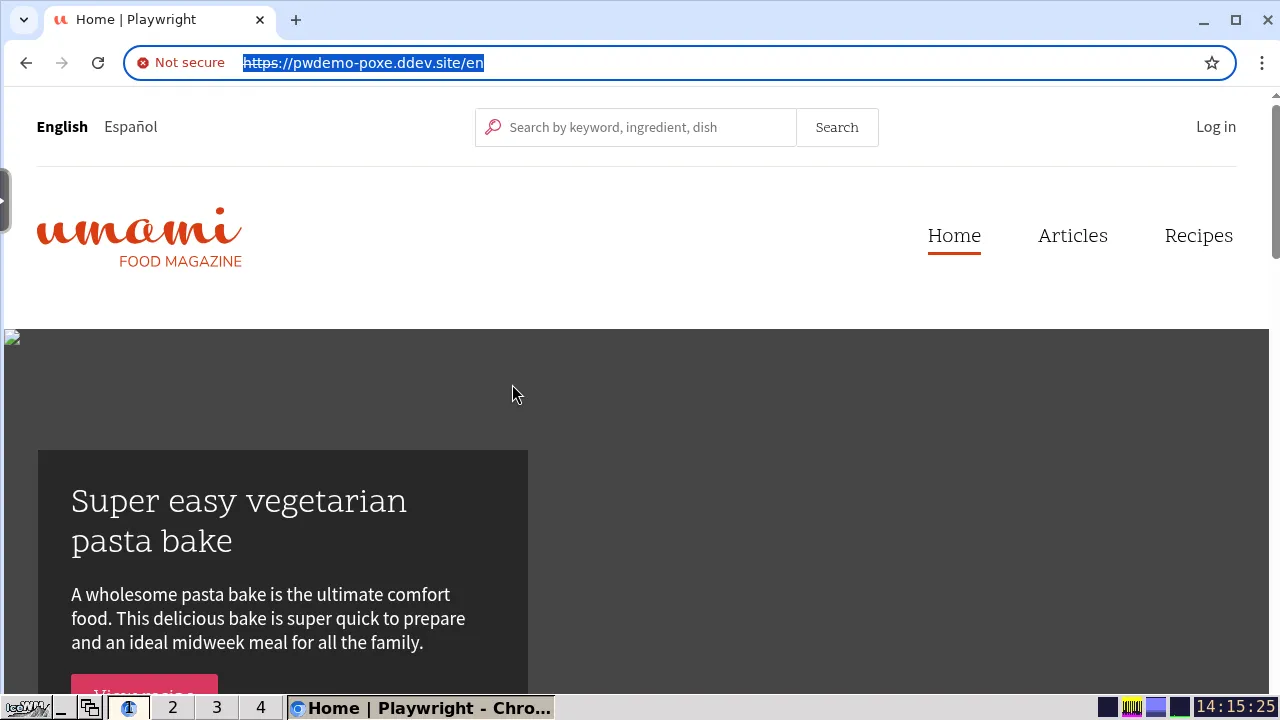1280x720 pixels.
Task: Click the network monitor applet near the clock
Action: 1181,707
